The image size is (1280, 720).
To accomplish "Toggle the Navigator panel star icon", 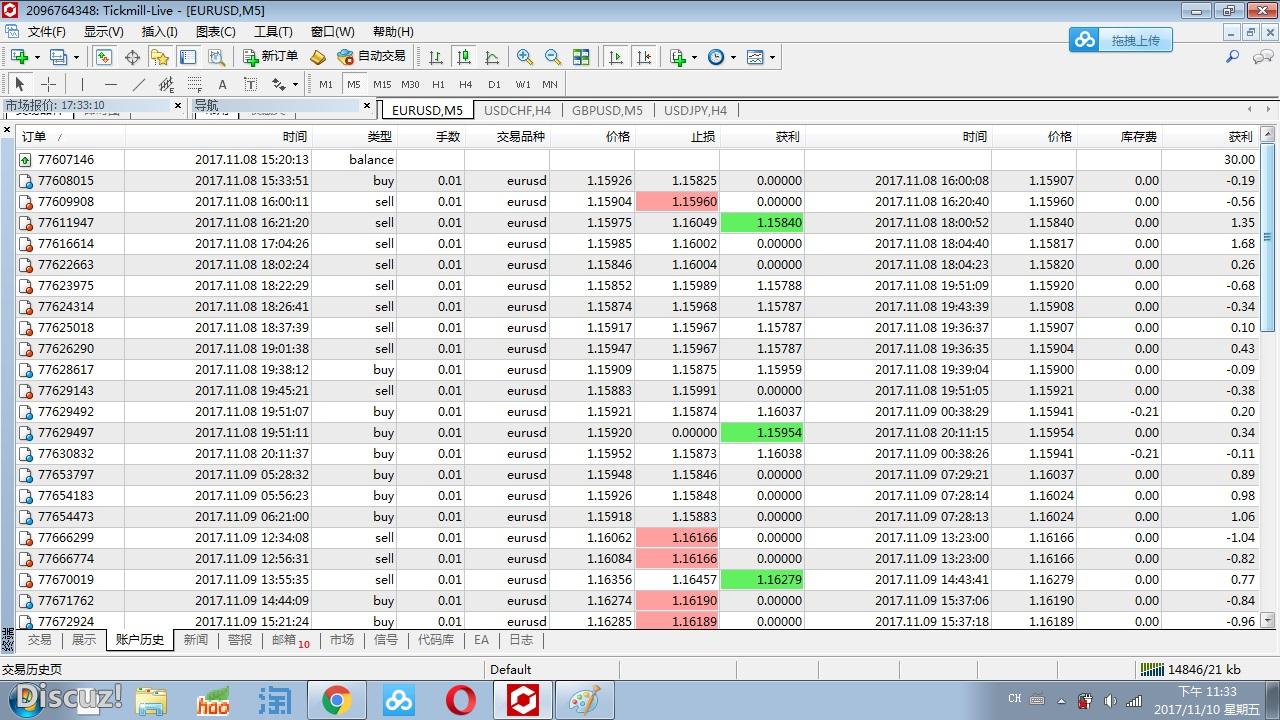I will 160,57.
